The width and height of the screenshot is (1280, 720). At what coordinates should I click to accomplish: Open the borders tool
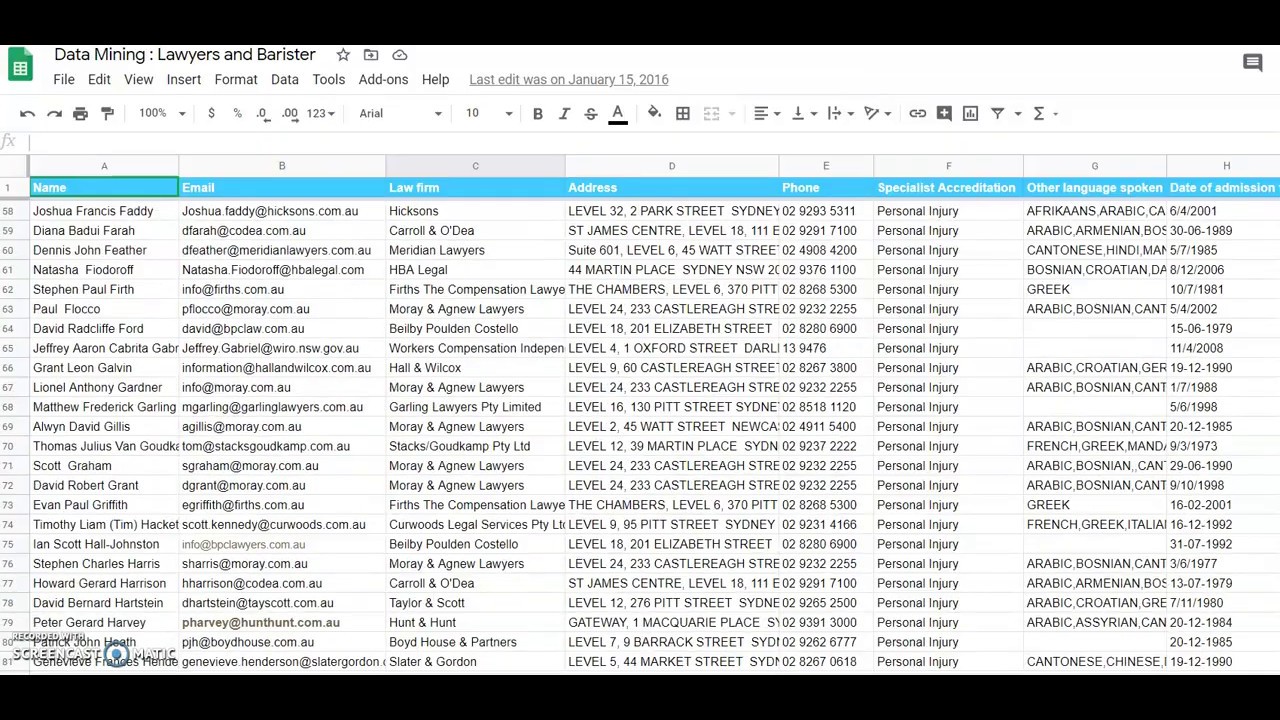click(x=683, y=113)
